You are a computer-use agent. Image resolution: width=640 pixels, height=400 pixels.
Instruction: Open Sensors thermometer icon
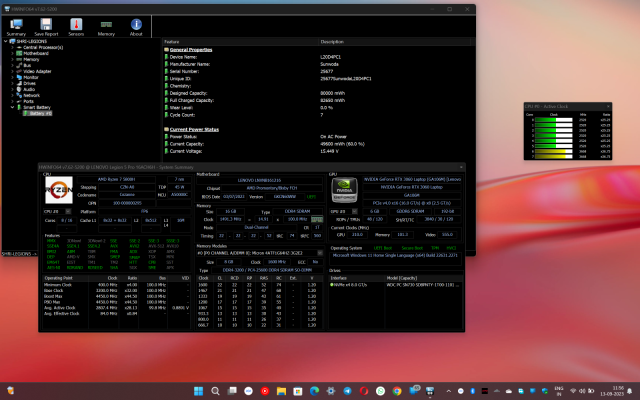76,27
